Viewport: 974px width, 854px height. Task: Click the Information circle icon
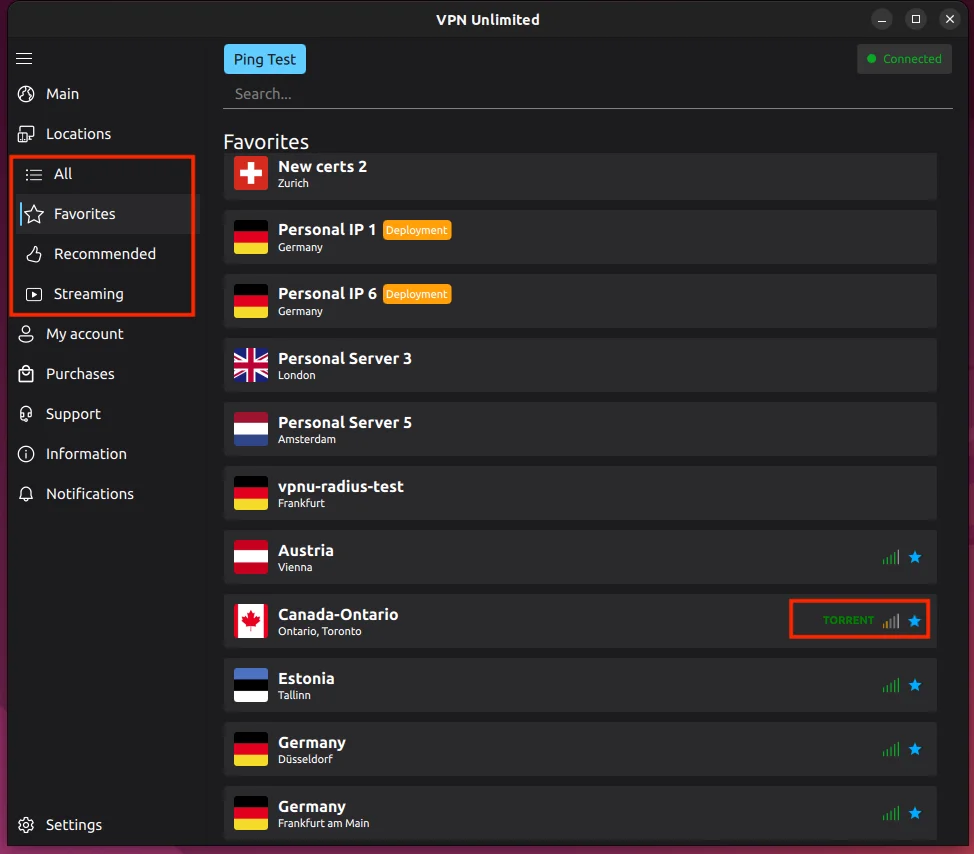[x=26, y=454]
